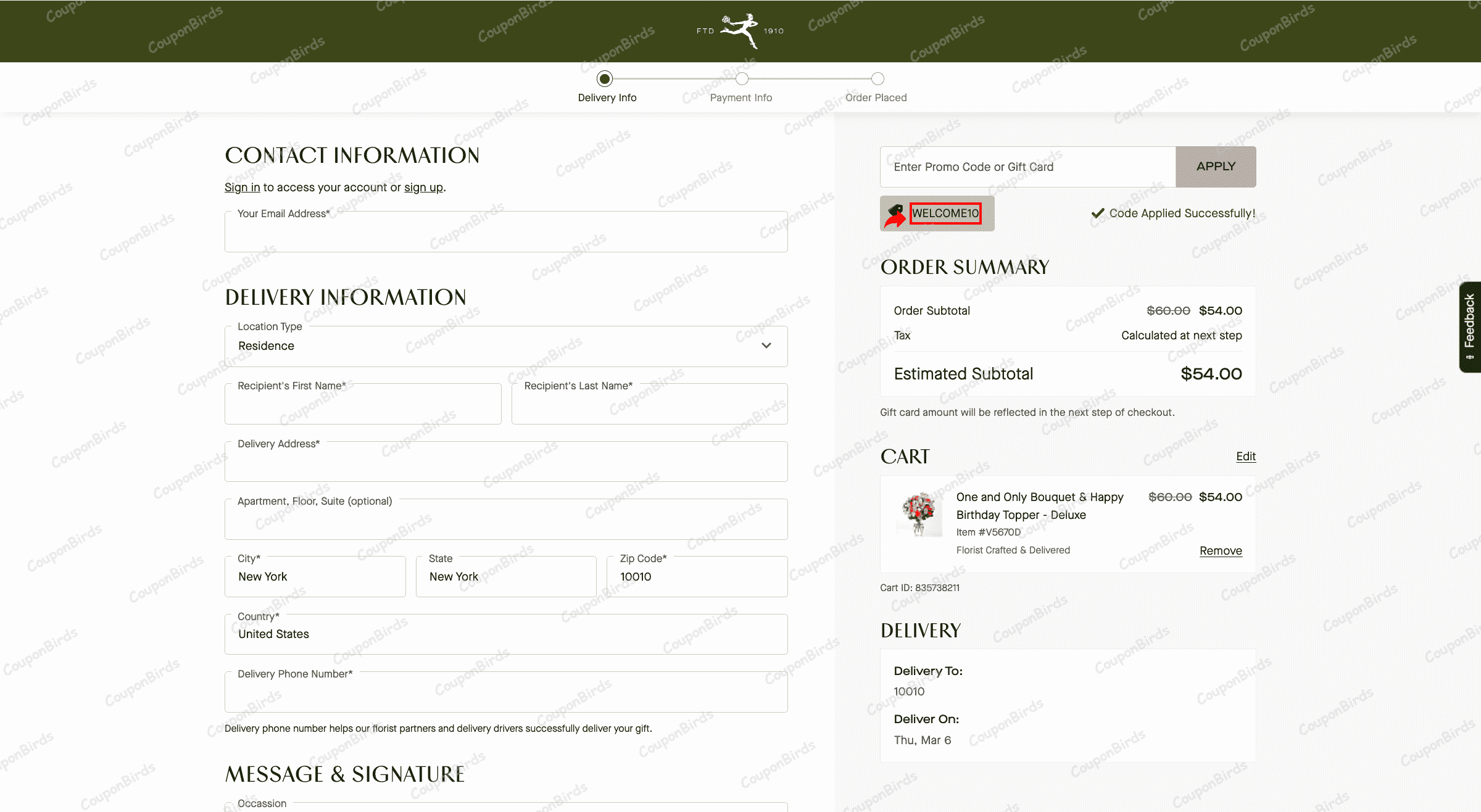Viewport: 1481px width, 812px height.
Task: Click the Country field United States
Action: (x=506, y=634)
